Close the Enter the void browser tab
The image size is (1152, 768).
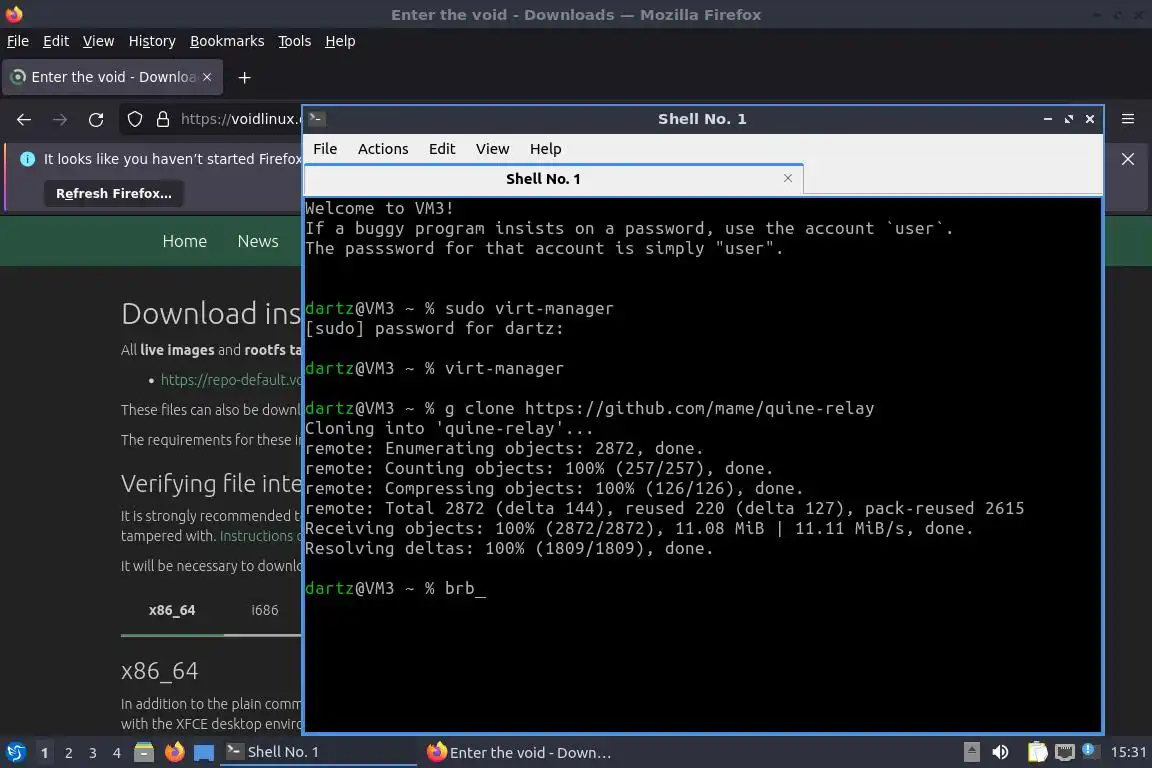click(207, 77)
